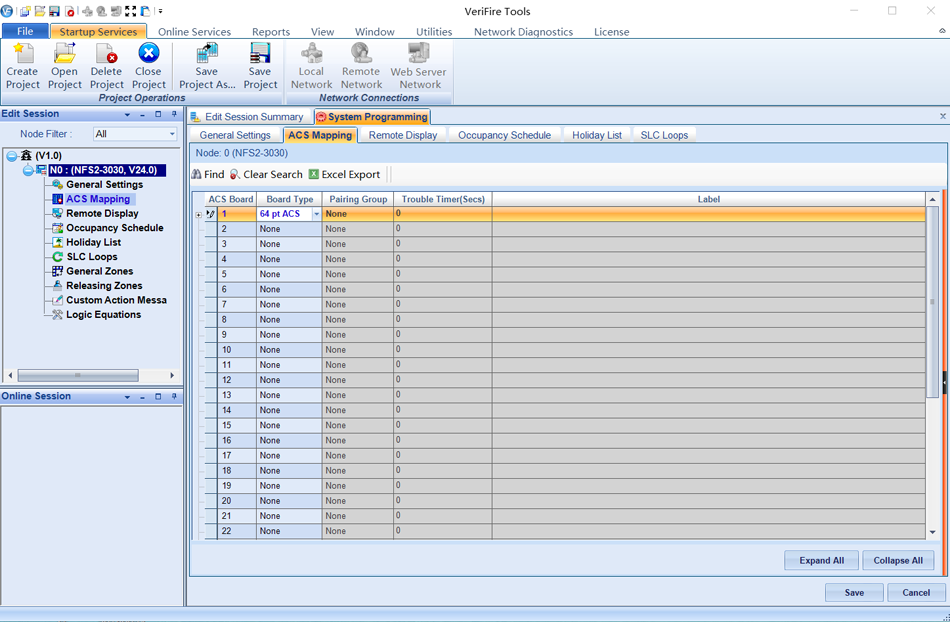Select Remote Display tree item
950x622 pixels.
click(102, 214)
